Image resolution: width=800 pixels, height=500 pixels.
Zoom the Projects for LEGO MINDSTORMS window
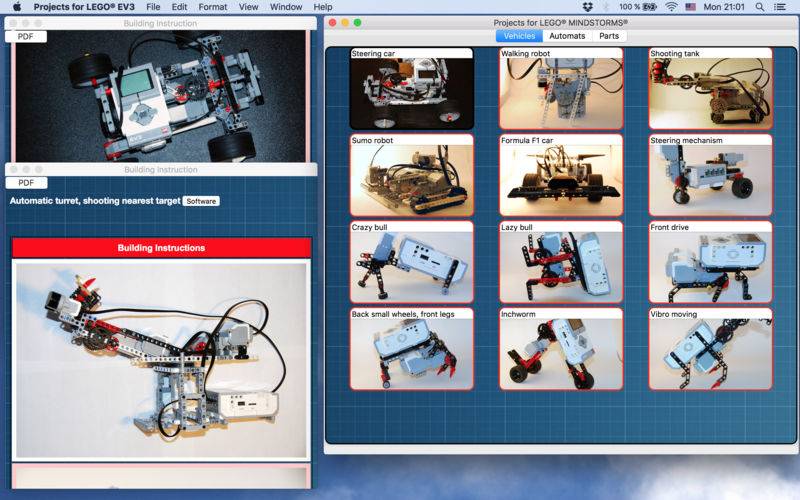(x=358, y=22)
